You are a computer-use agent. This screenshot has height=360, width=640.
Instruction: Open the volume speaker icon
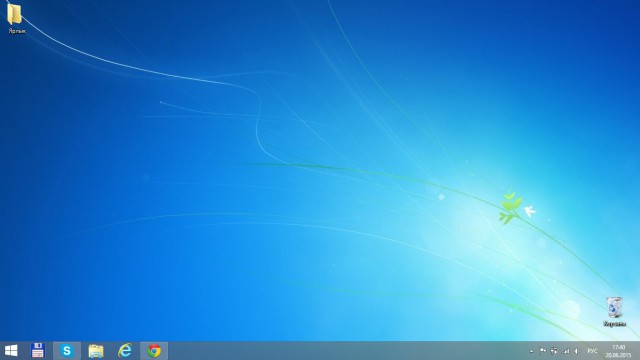tap(577, 351)
